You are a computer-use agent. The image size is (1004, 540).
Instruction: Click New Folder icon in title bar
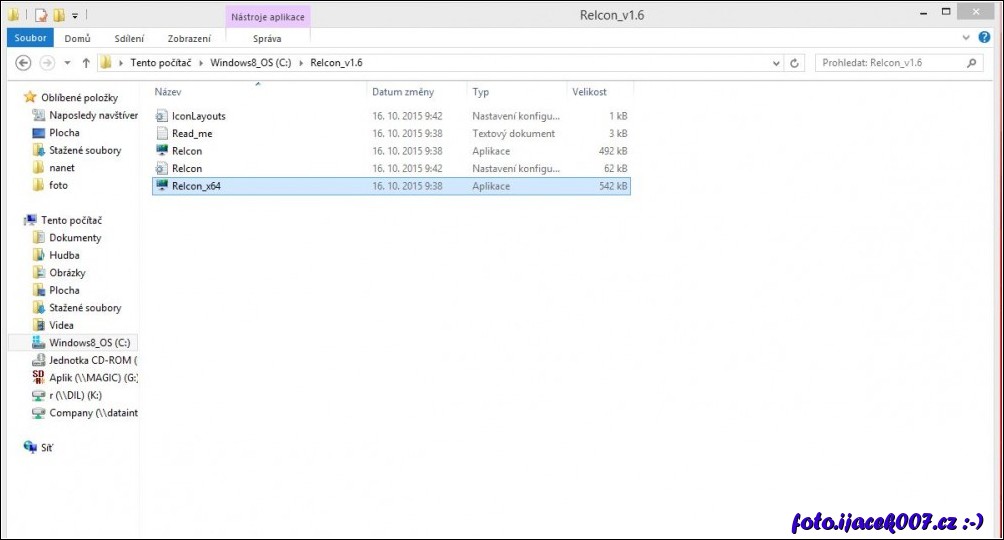click(59, 15)
